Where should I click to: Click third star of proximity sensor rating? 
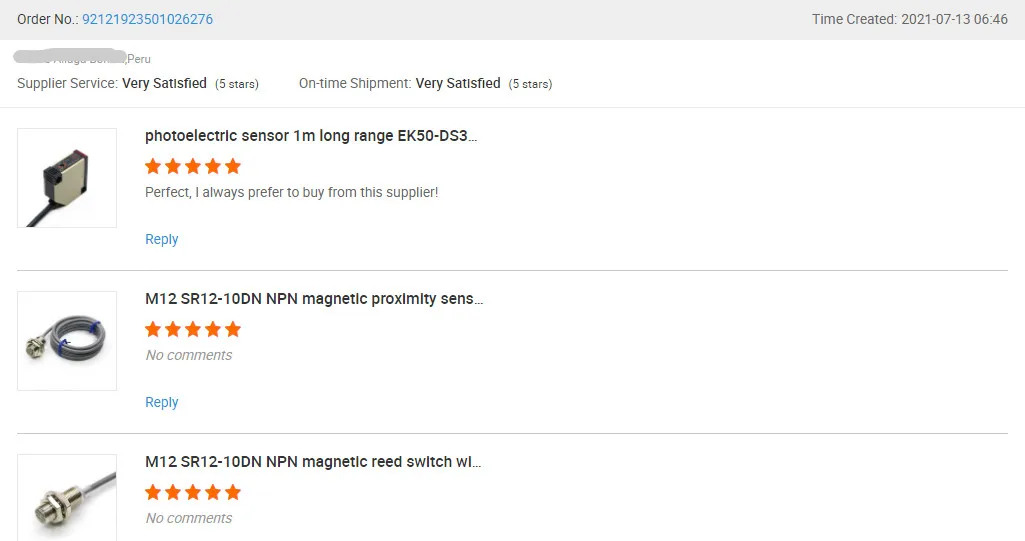click(193, 329)
